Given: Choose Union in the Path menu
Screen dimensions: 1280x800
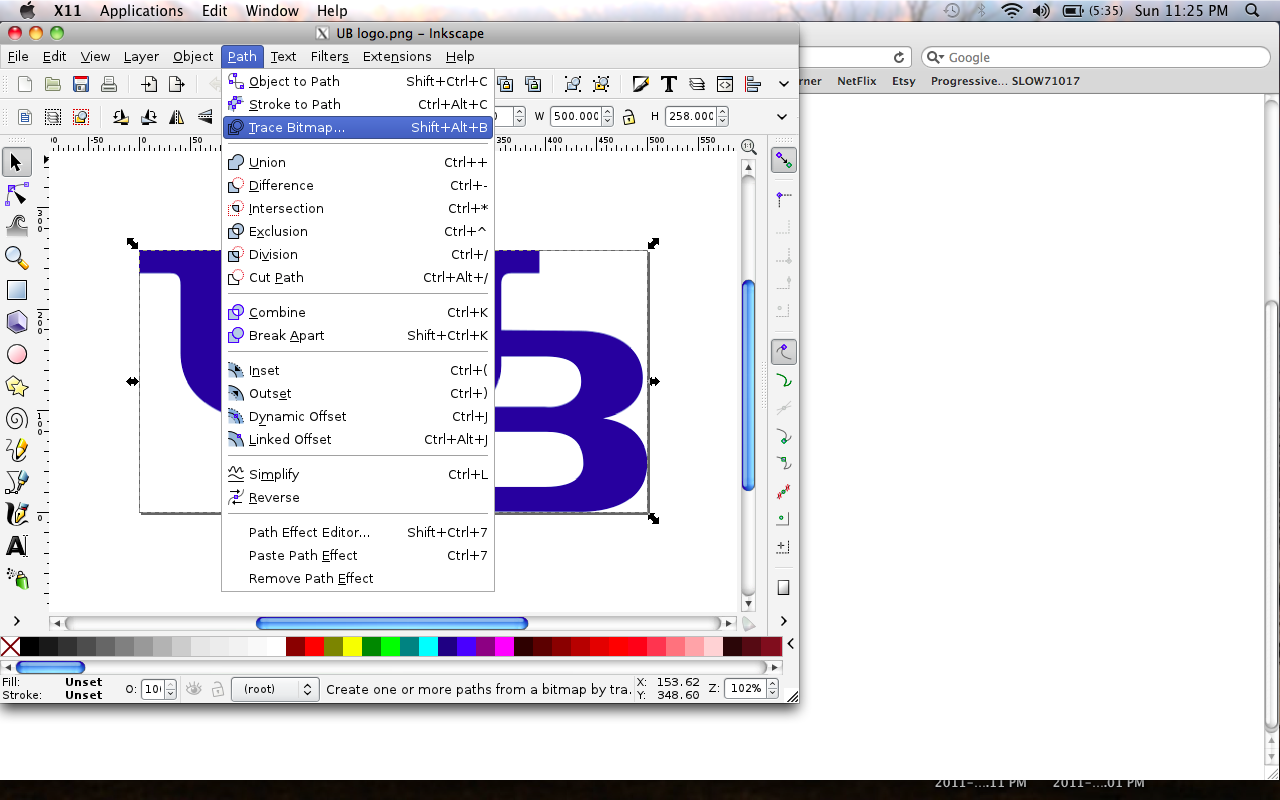Looking at the screenshot, I should click(358, 162).
